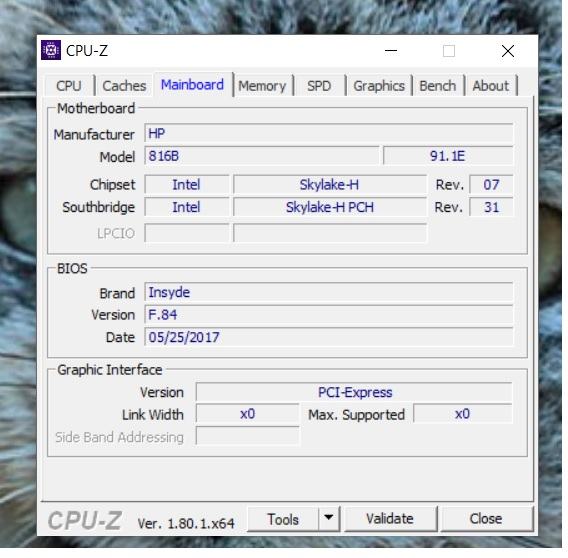View the Graphics tab

coord(379,86)
